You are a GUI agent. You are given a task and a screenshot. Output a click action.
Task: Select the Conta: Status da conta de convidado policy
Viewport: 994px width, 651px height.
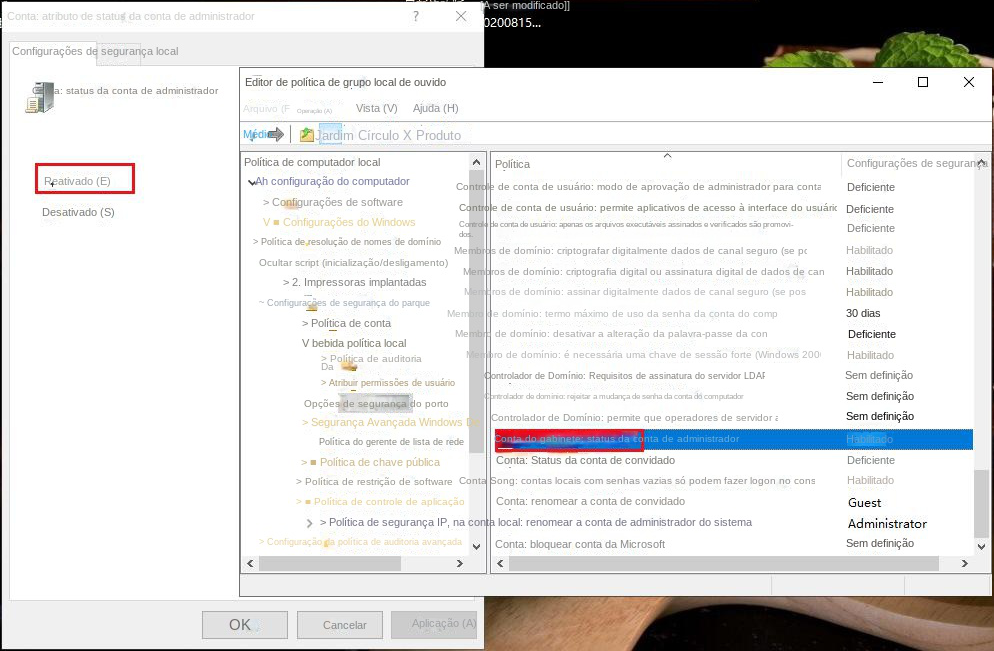(585, 460)
